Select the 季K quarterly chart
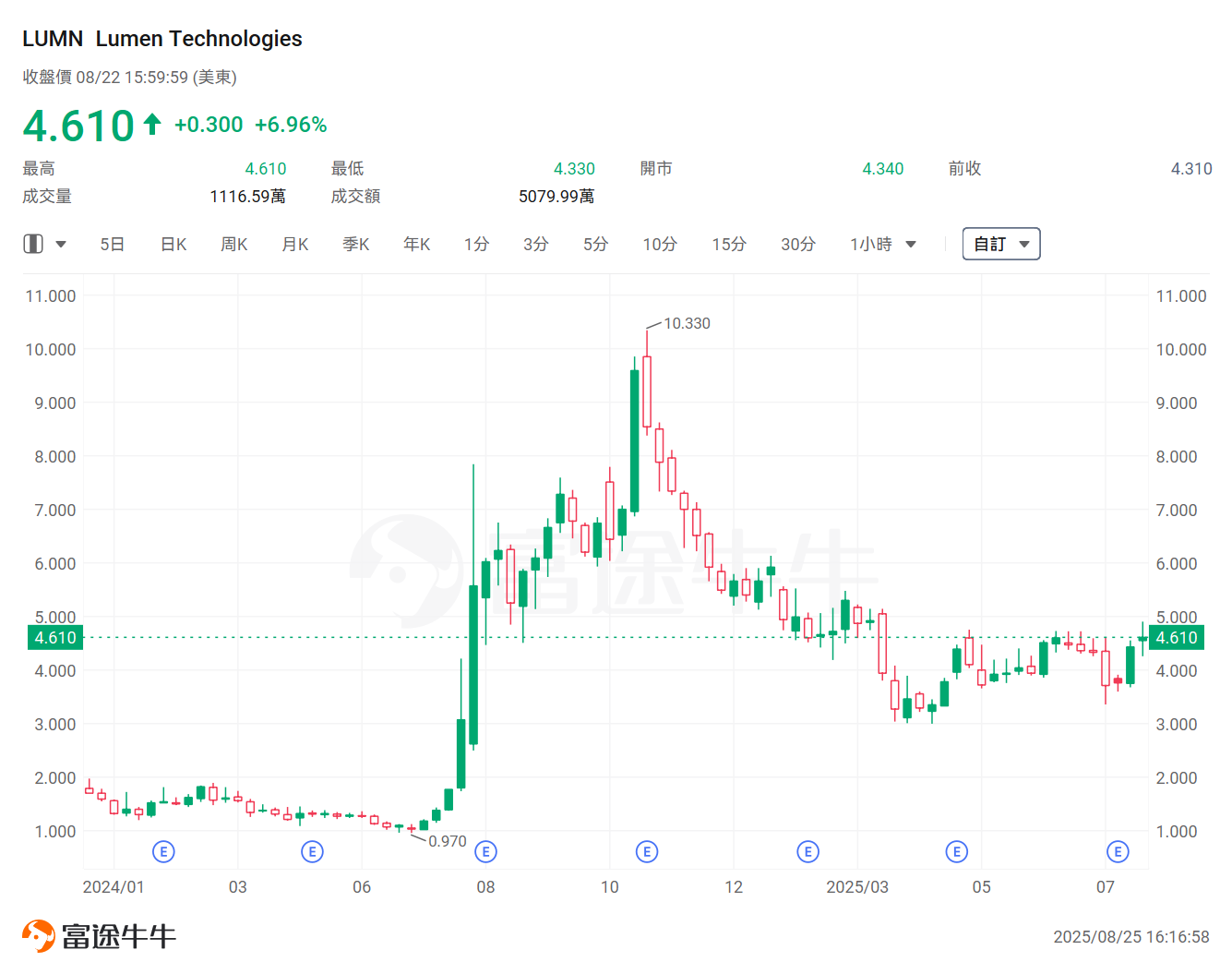1232x974 pixels. [x=355, y=243]
